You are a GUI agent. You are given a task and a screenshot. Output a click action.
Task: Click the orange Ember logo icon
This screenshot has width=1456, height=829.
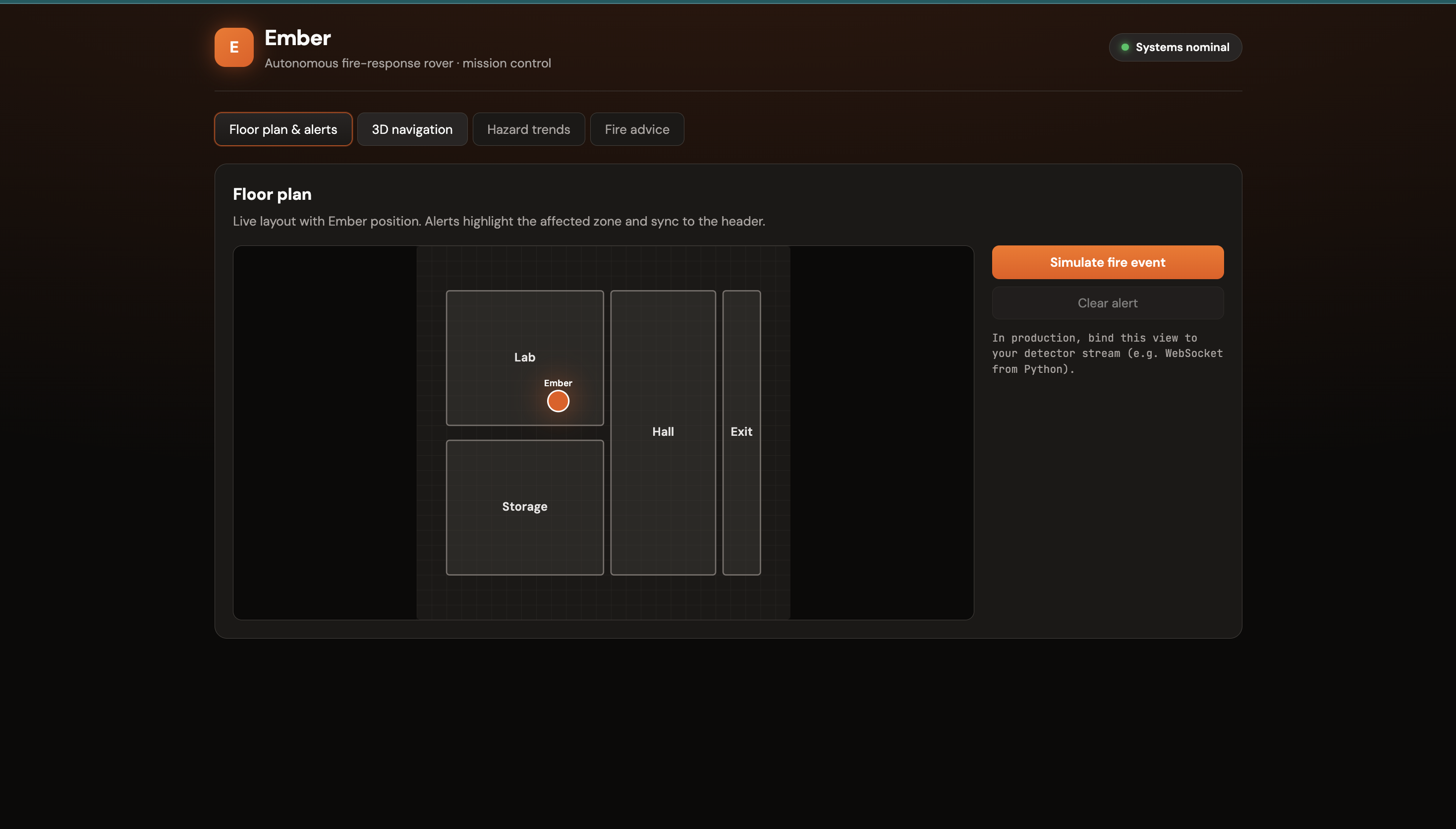pos(234,47)
